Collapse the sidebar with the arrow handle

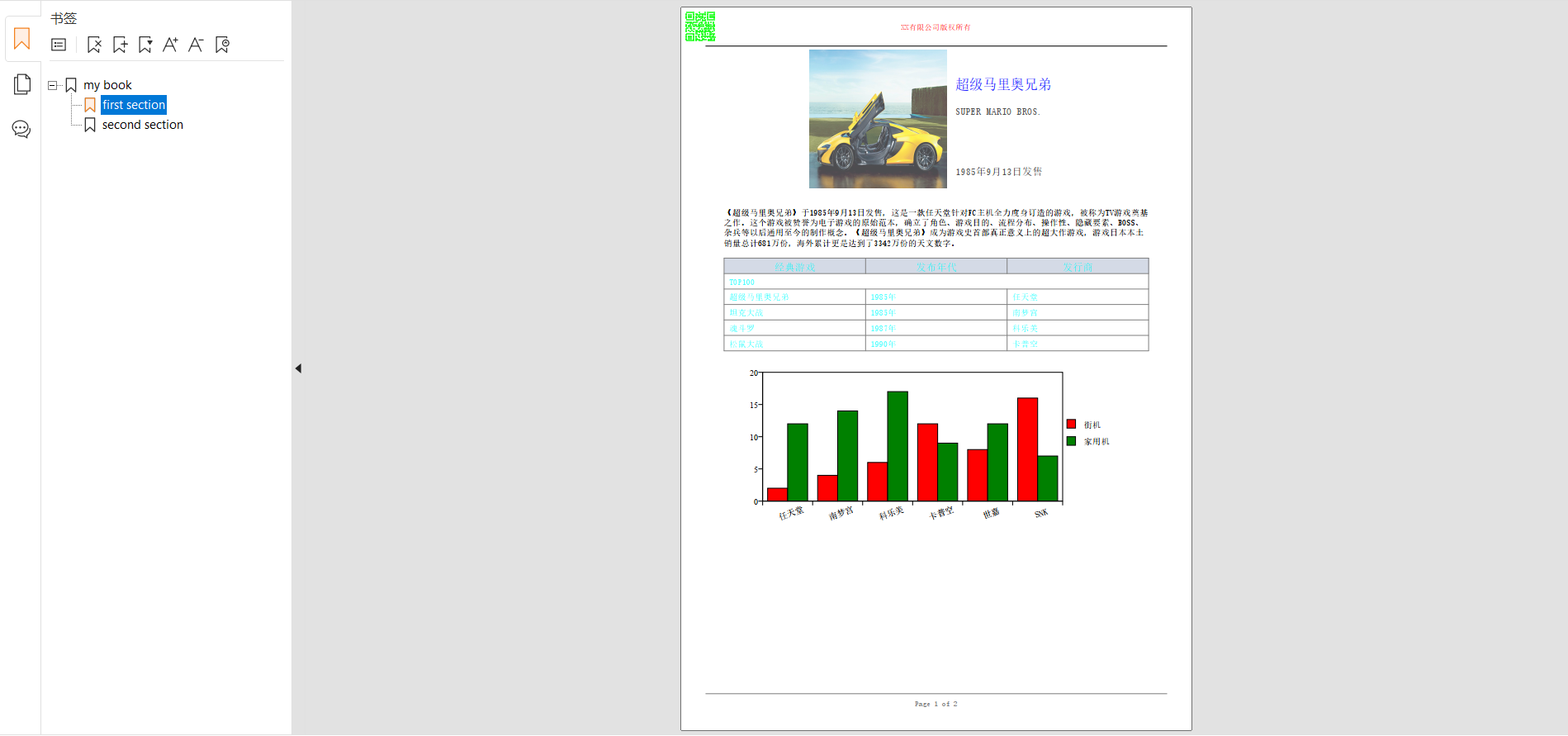tap(298, 368)
